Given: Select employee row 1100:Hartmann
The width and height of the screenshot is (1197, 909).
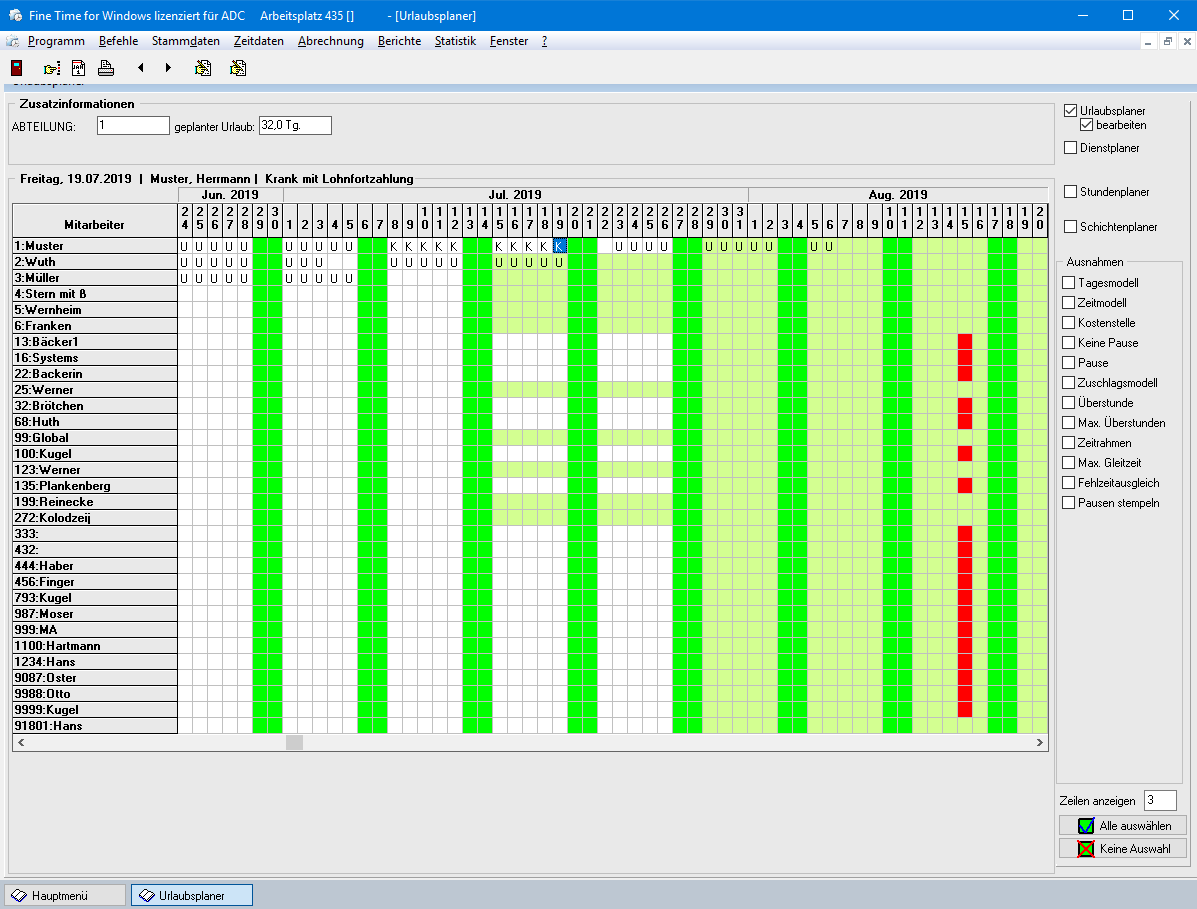Looking at the screenshot, I should coord(95,646).
